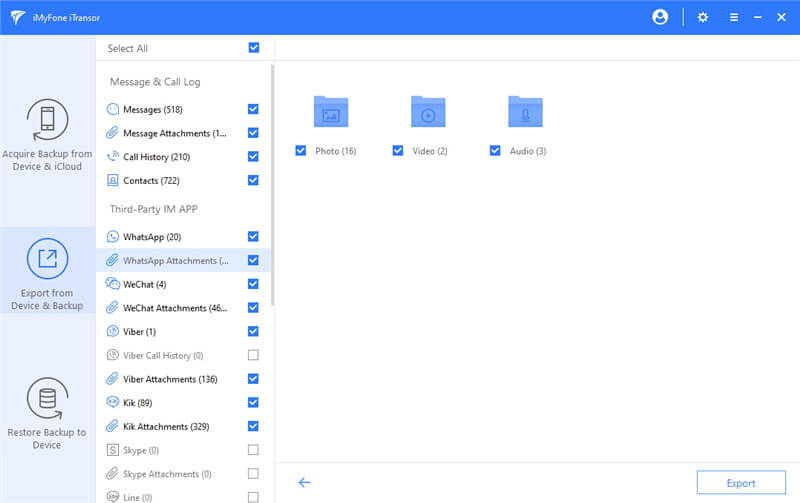Open the hamburger menu icon

734,17
